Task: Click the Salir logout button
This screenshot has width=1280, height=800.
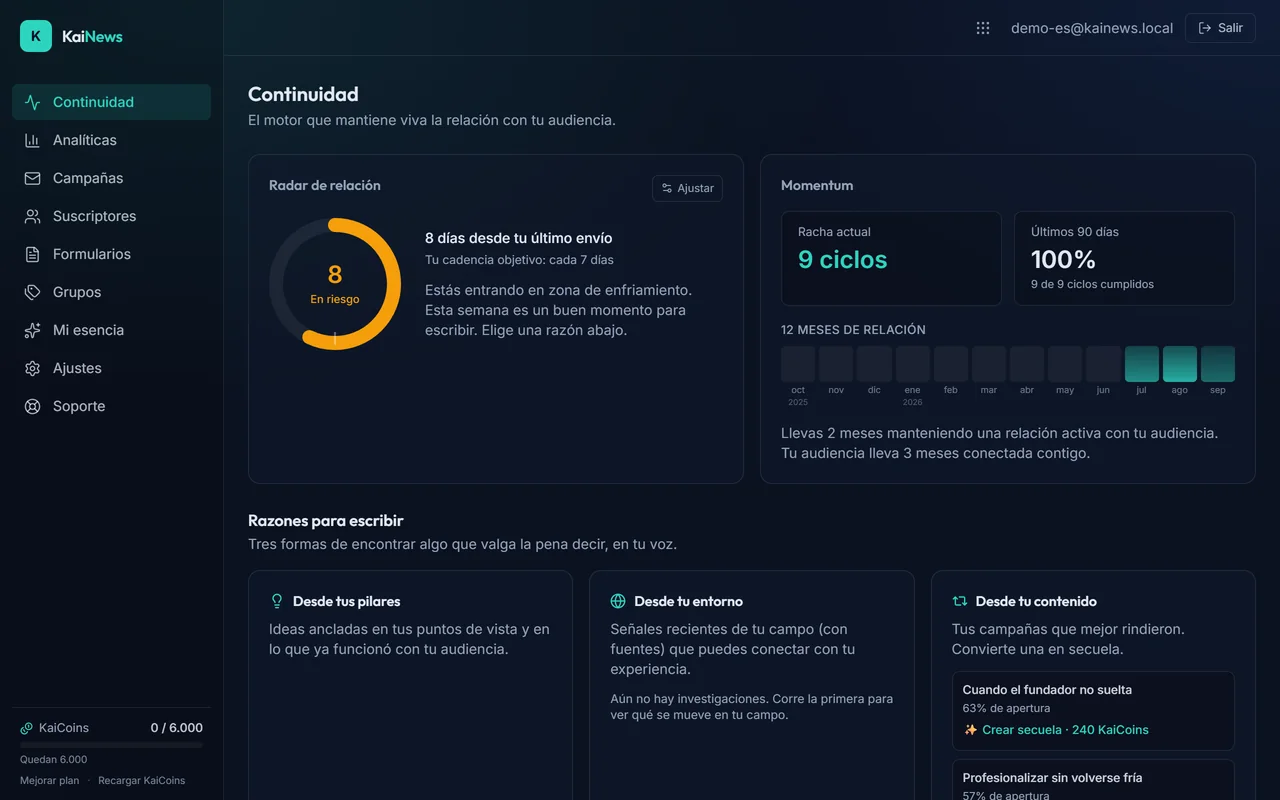Action: (x=1220, y=28)
